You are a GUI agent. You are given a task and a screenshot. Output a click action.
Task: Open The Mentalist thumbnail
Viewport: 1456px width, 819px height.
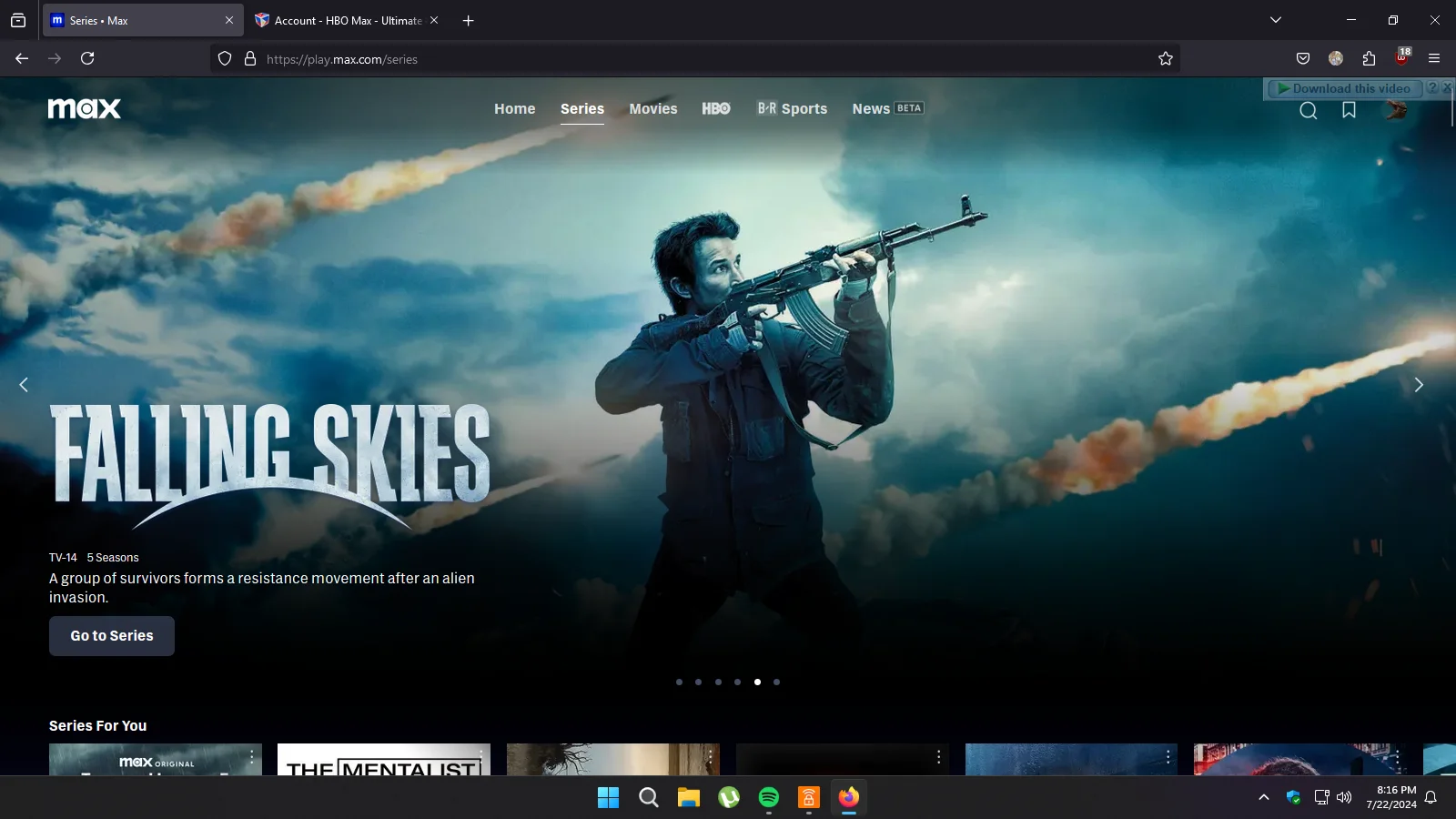pyautogui.click(x=384, y=760)
